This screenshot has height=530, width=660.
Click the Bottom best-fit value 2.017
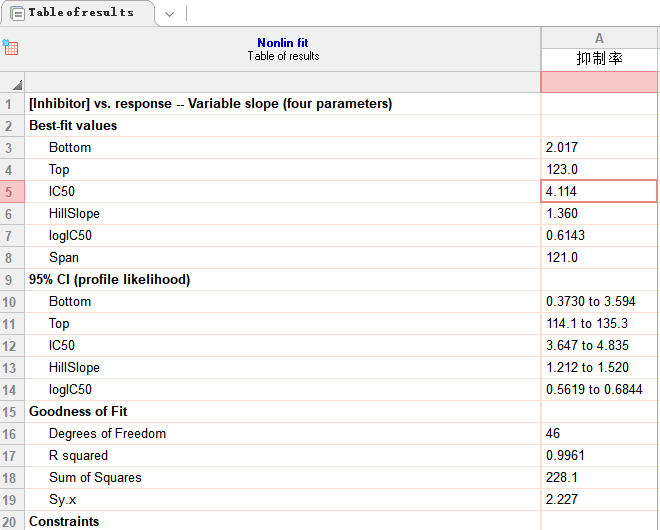pyautogui.click(x=599, y=147)
